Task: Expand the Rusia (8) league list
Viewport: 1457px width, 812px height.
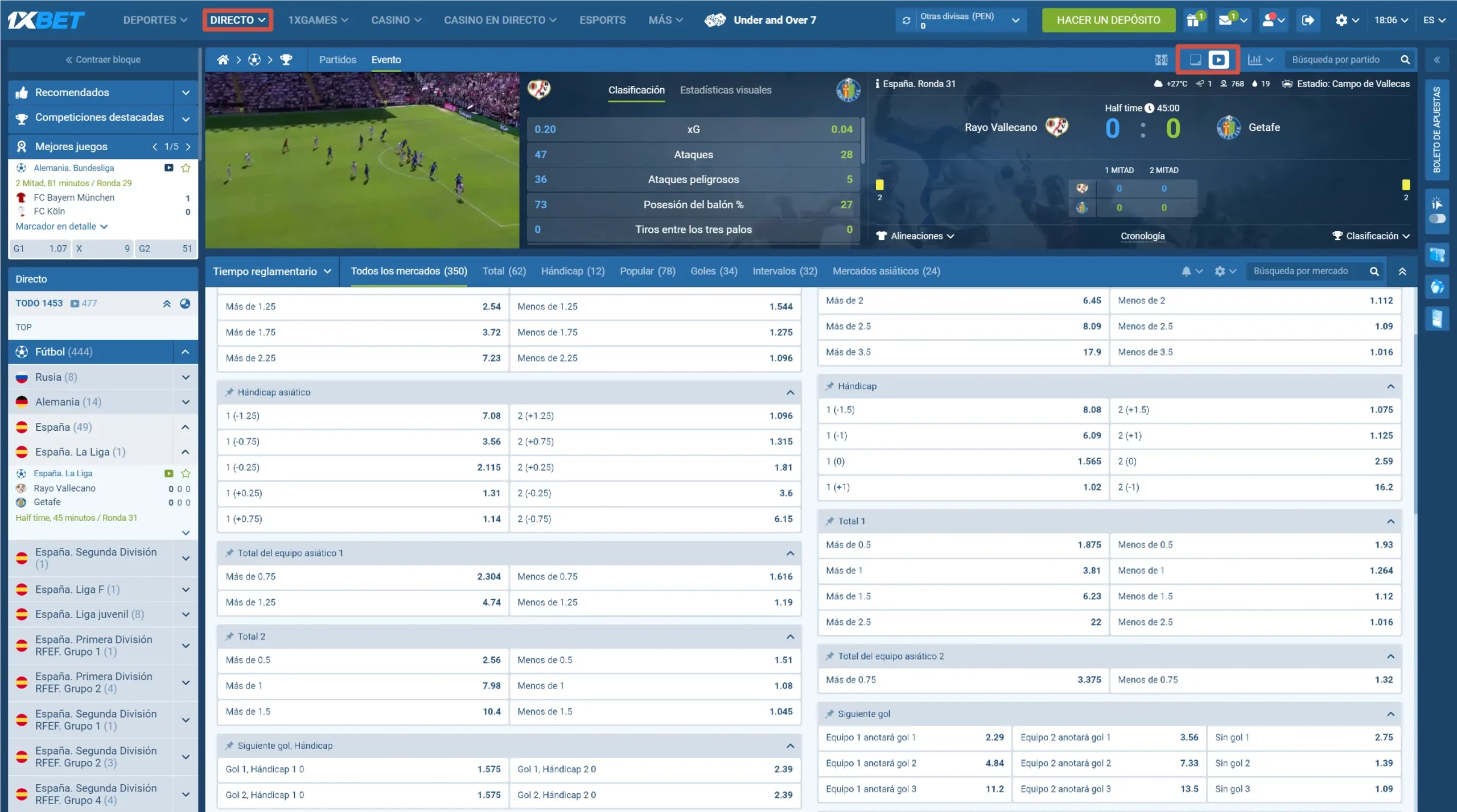Action: click(x=186, y=377)
